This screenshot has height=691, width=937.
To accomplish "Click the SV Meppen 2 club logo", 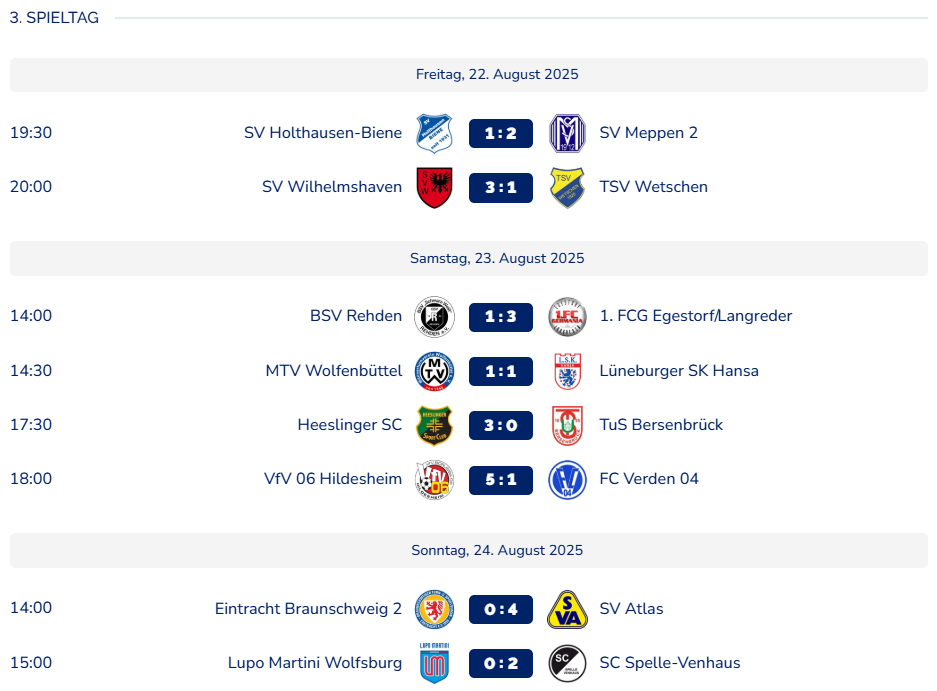I will click(567, 133).
